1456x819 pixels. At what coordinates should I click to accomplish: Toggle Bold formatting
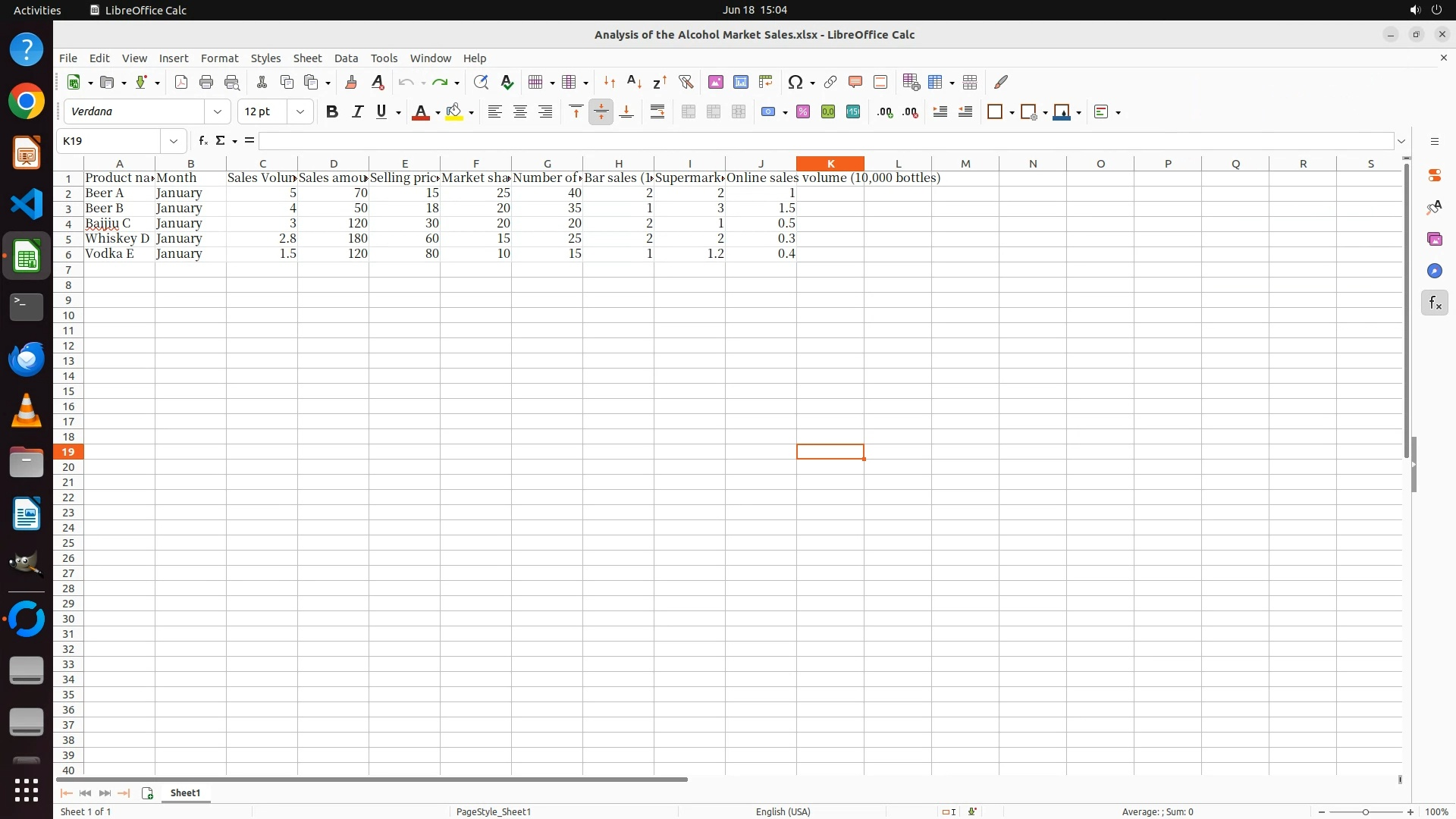tap(331, 112)
